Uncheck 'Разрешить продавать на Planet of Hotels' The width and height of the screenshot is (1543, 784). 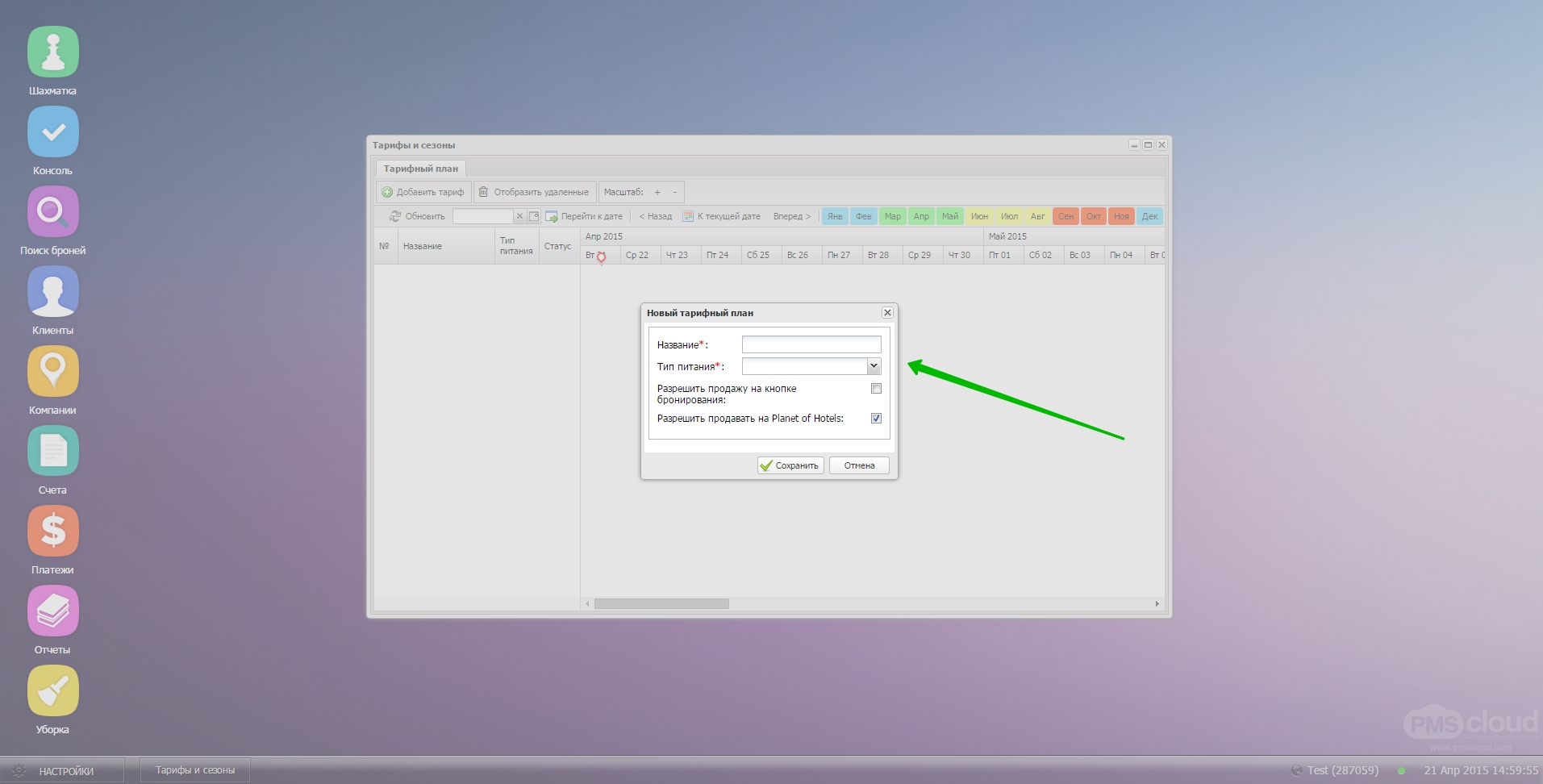click(876, 419)
